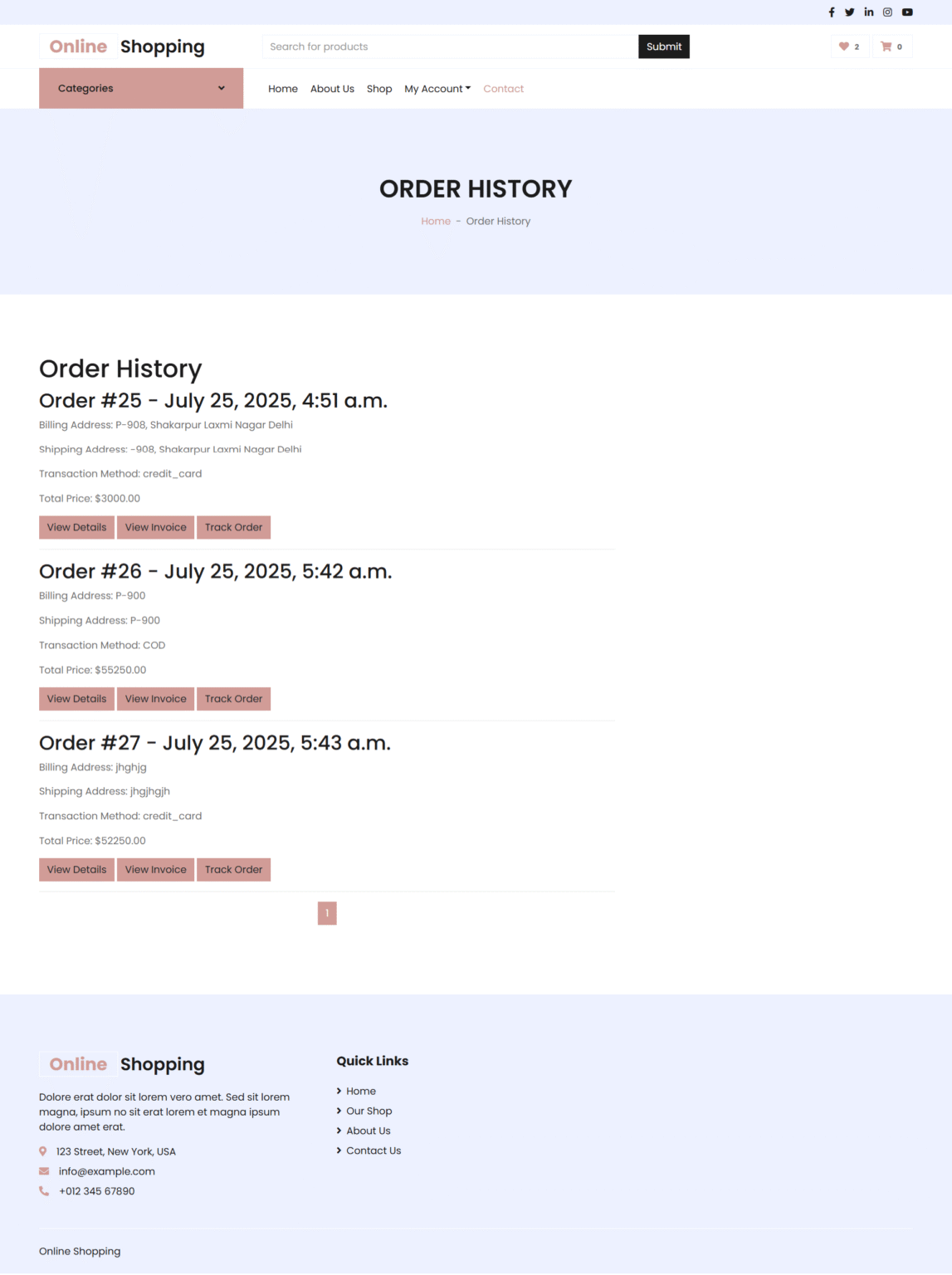View Invoice for Order #25
Viewport: 952px width, 1275px height.
[x=155, y=527]
